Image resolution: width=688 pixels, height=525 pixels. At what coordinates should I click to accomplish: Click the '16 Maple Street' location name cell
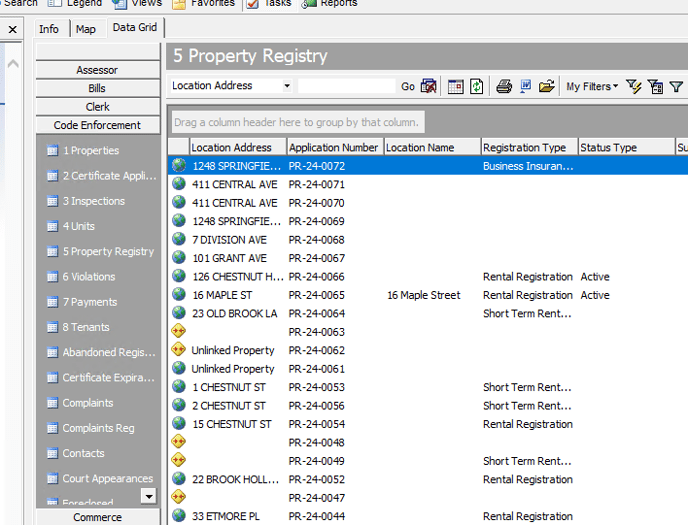(424, 295)
